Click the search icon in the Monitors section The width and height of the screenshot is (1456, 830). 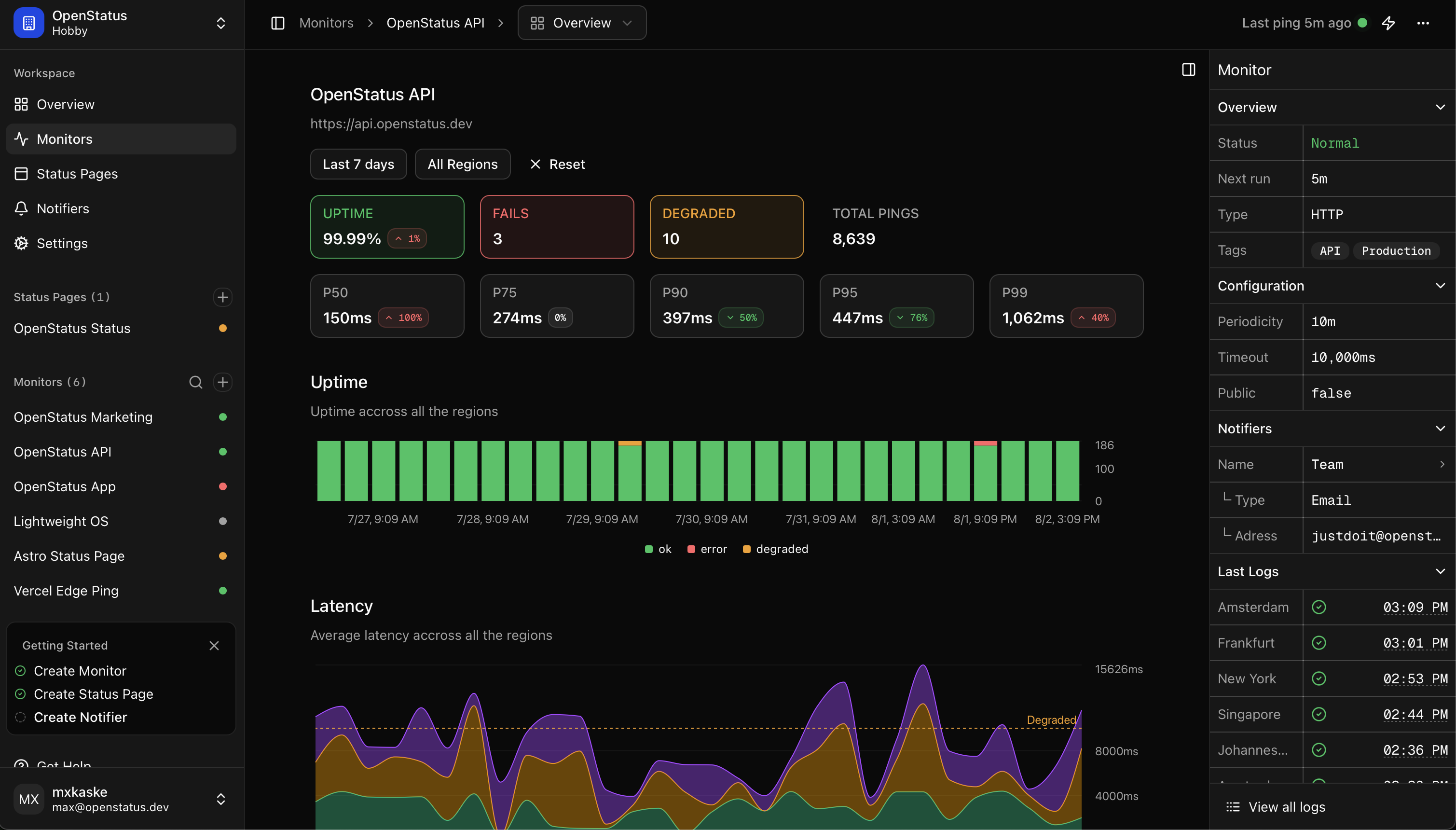coord(195,382)
